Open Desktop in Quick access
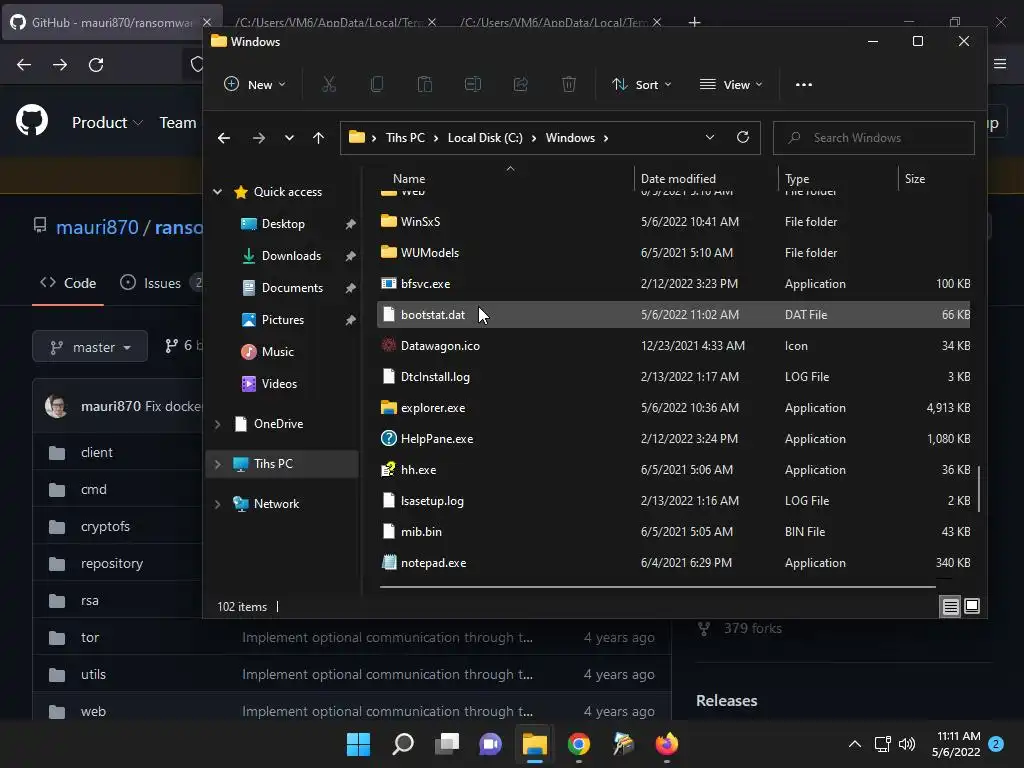 pyautogui.click(x=283, y=224)
